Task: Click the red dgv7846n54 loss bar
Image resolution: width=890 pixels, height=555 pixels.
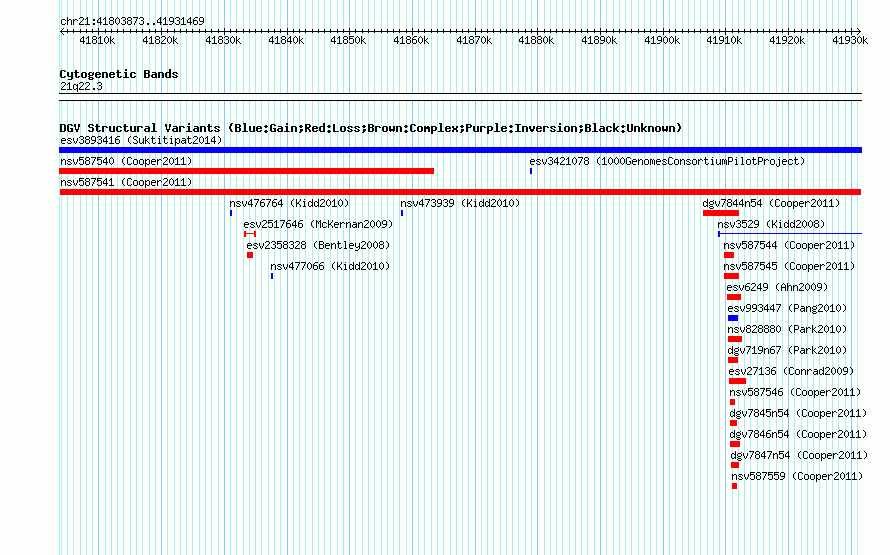Action: click(735, 444)
